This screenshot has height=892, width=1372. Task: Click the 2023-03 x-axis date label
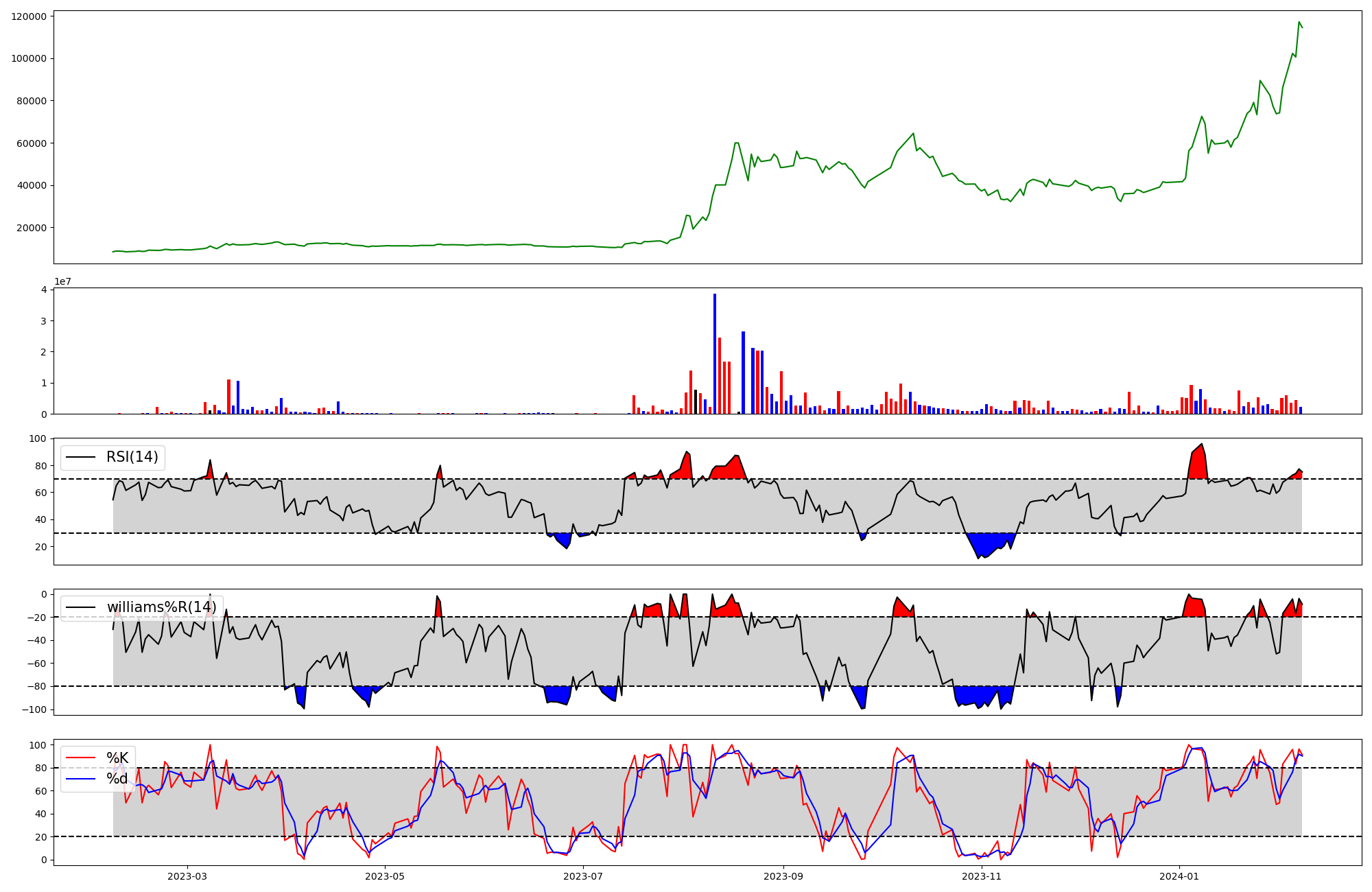(187, 876)
